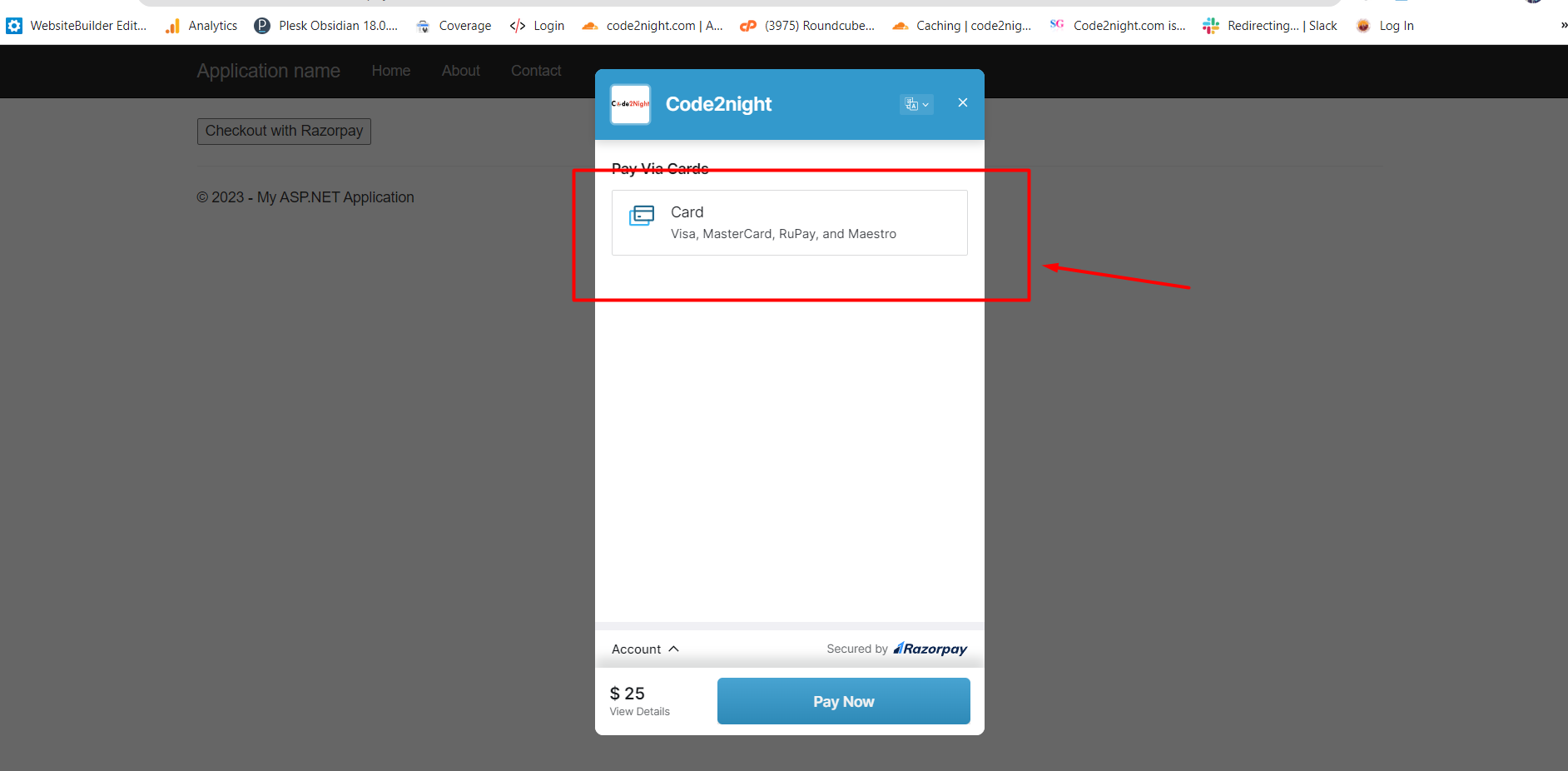The image size is (1568, 771).
Task: Click the 2023 My ASP.NET Application footer
Action: point(305,197)
